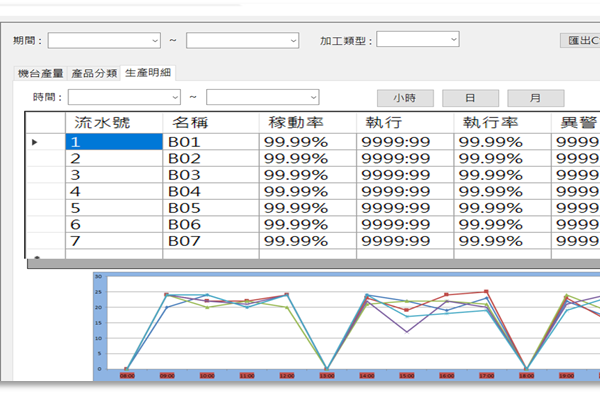Select the cell with 流水號 1
This screenshot has width=600, height=394.
click(114, 142)
